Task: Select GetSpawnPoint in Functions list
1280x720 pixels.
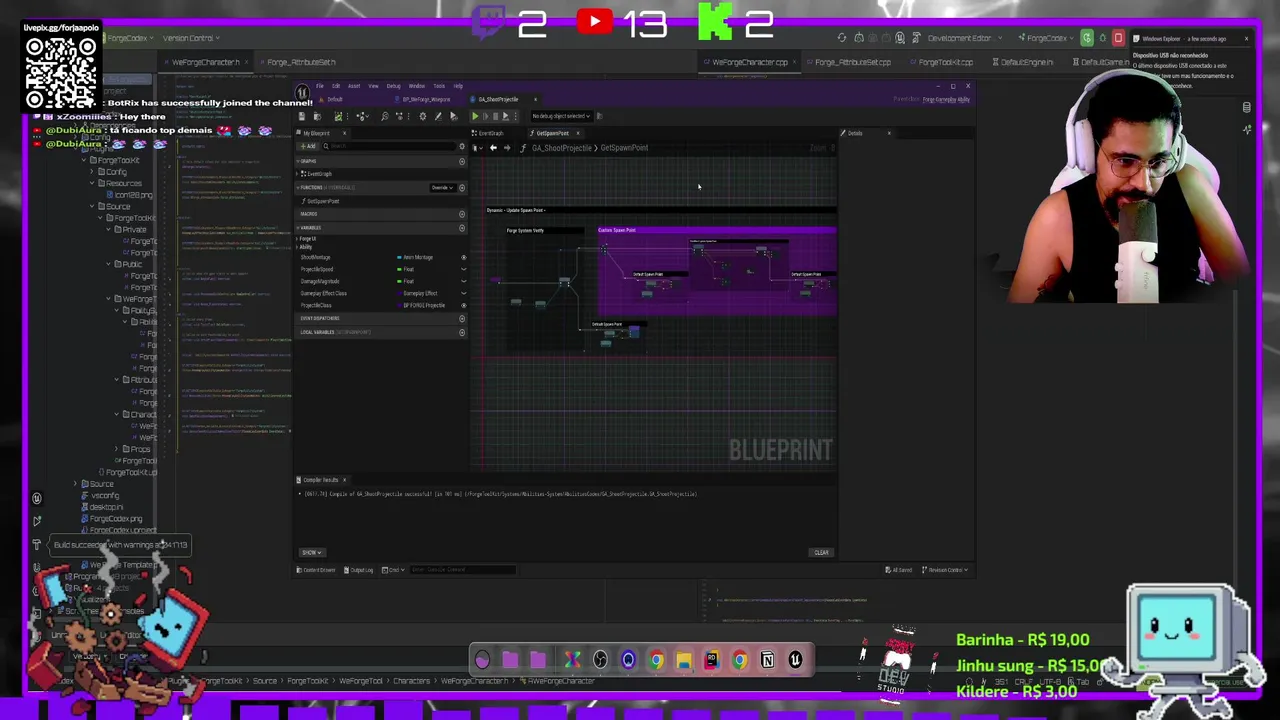Action: (x=323, y=201)
